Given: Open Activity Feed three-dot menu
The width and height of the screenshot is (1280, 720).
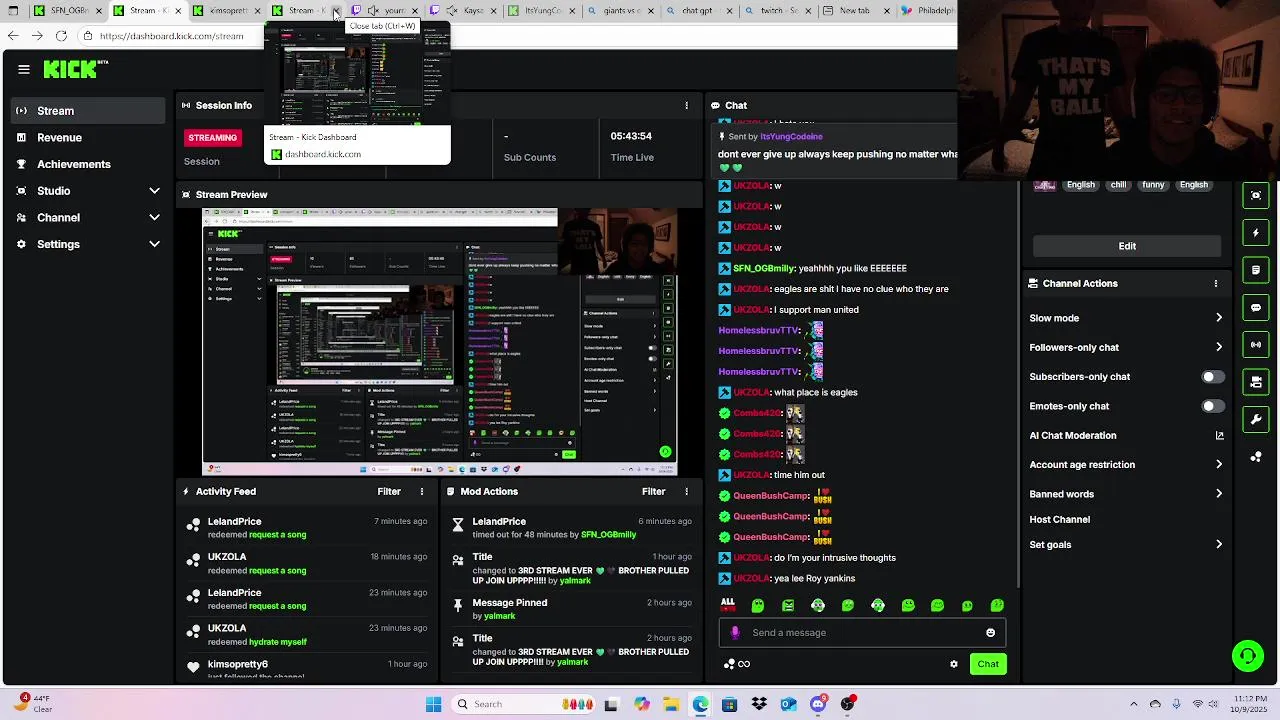Looking at the screenshot, I should coord(422,491).
